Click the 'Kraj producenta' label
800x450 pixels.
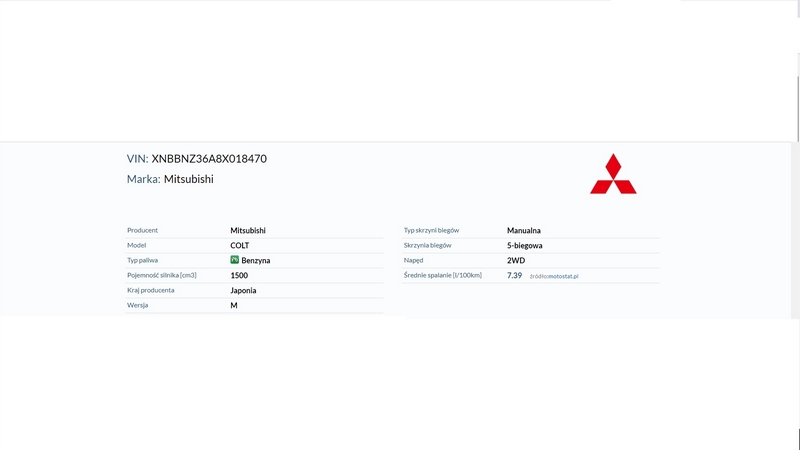click(x=151, y=290)
